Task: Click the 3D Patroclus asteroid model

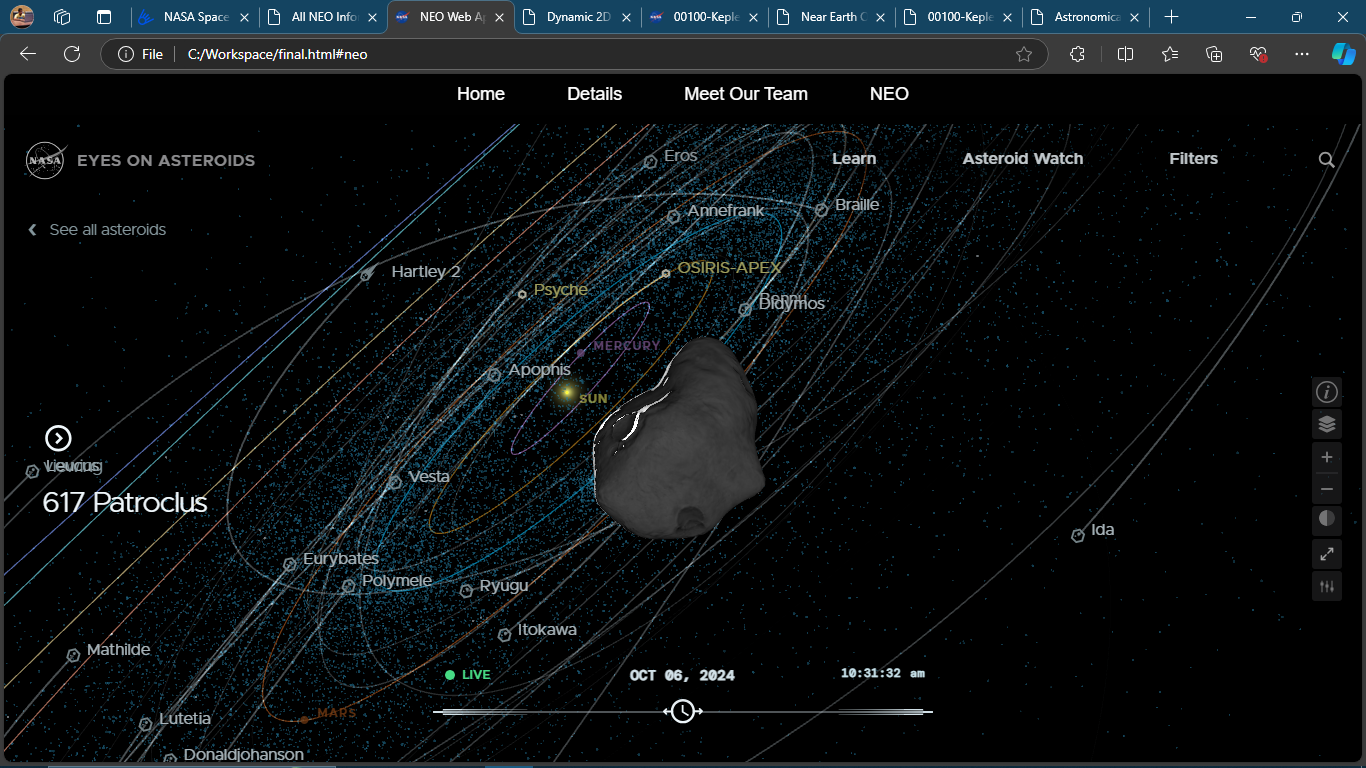Action: [680, 438]
